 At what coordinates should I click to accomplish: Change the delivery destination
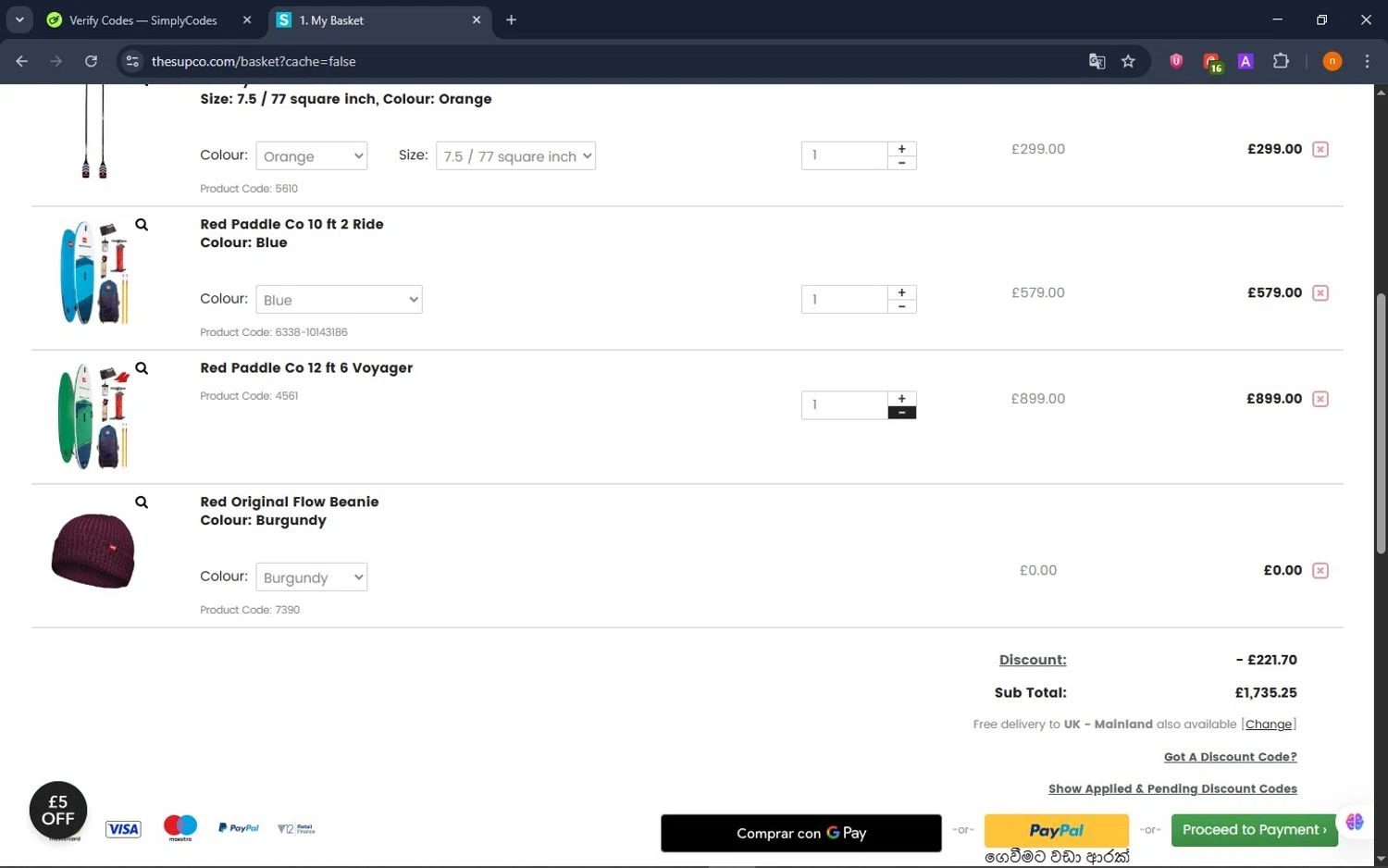pos(1268,724)
